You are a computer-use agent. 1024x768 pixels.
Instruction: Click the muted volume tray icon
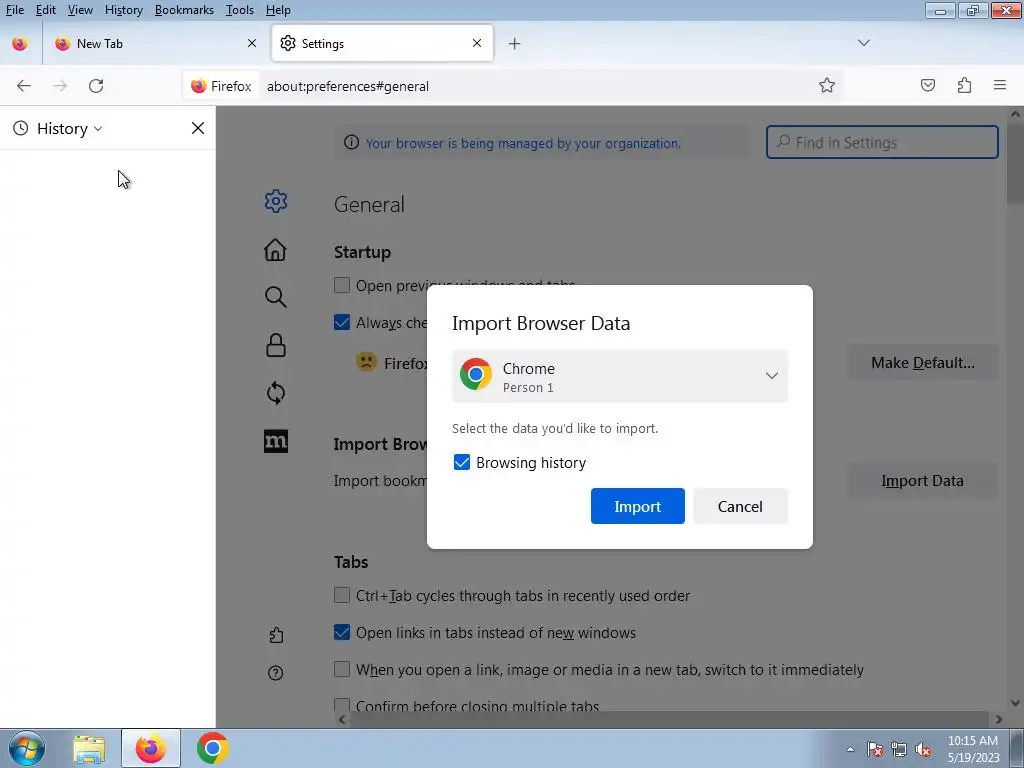[x=923, y=750]
